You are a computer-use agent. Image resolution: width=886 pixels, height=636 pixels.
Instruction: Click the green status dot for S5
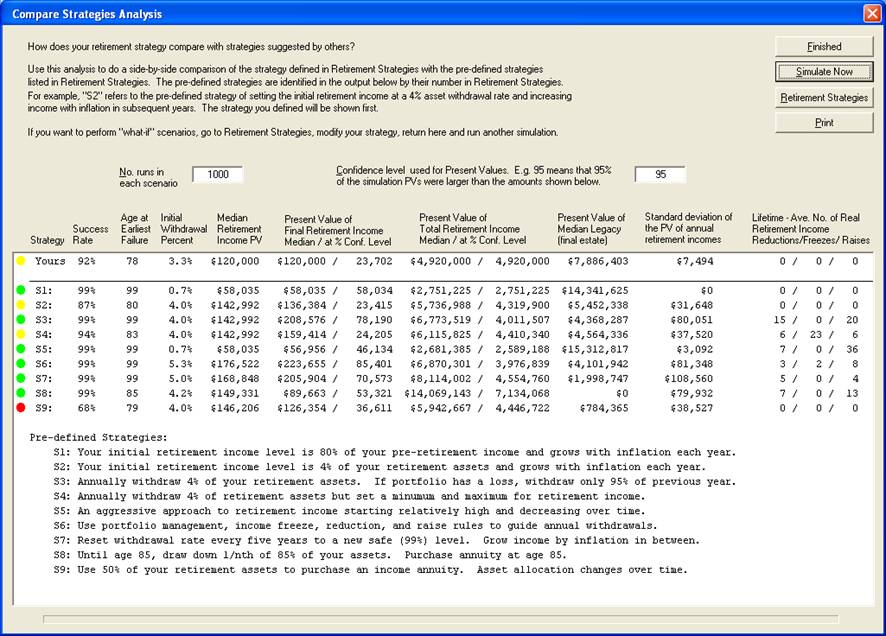point(21,349)
